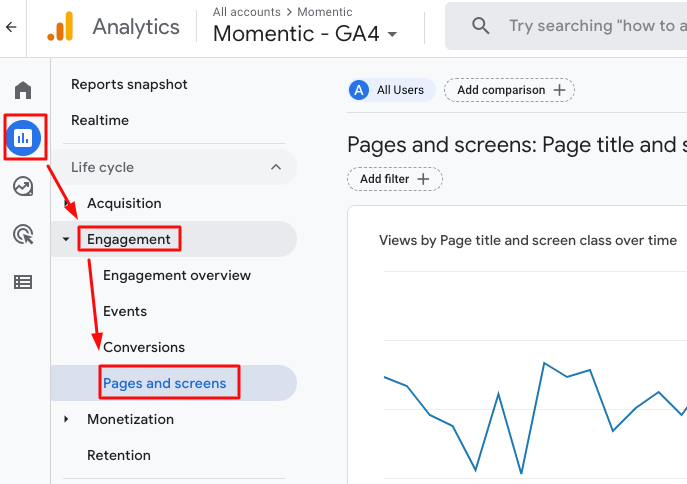Open Engagement overview
The width and height of the screenshot is (687, 484).
point(177,275)
